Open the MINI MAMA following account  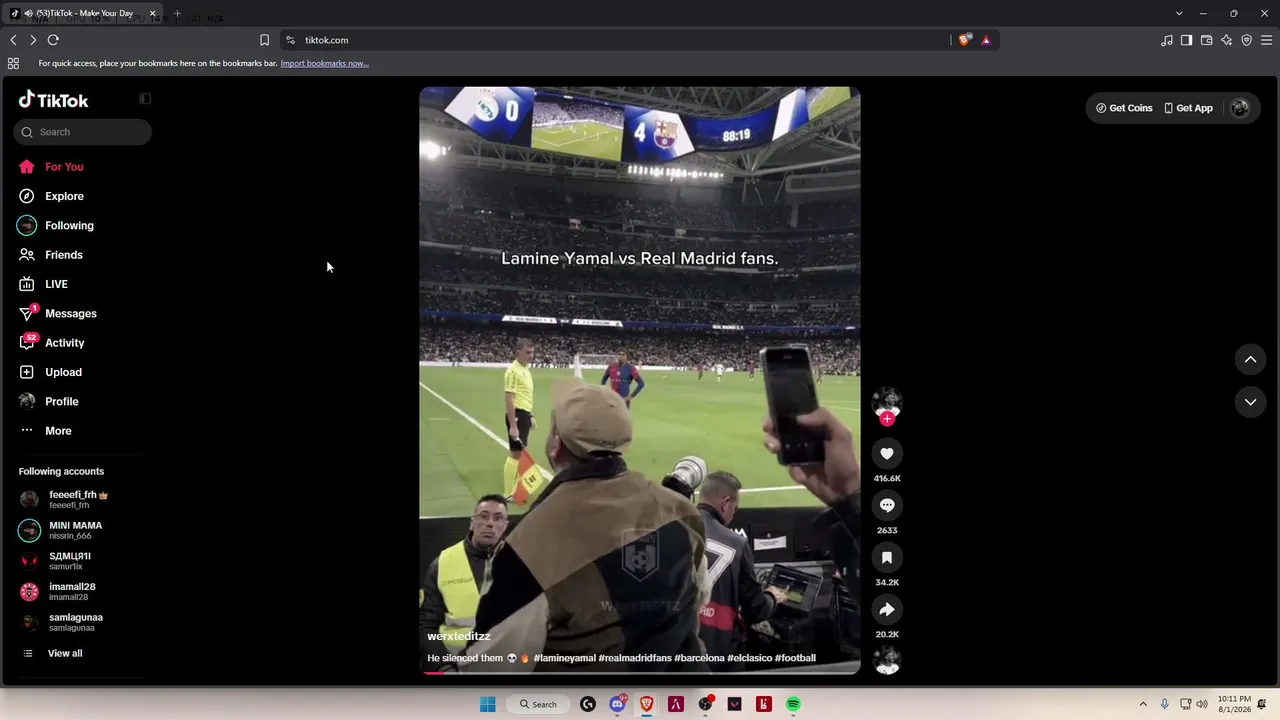coord(82,530)
